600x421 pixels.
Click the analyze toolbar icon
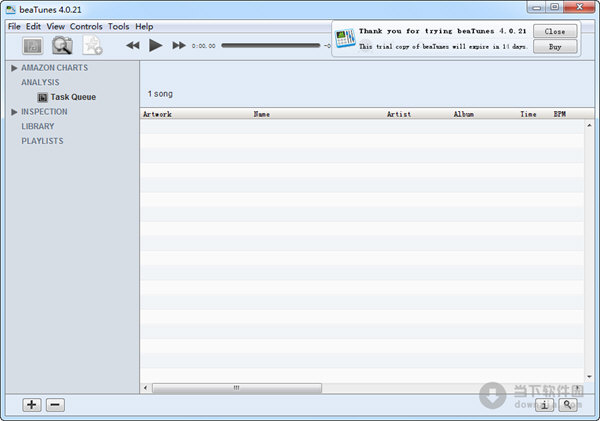pos(32,45)
